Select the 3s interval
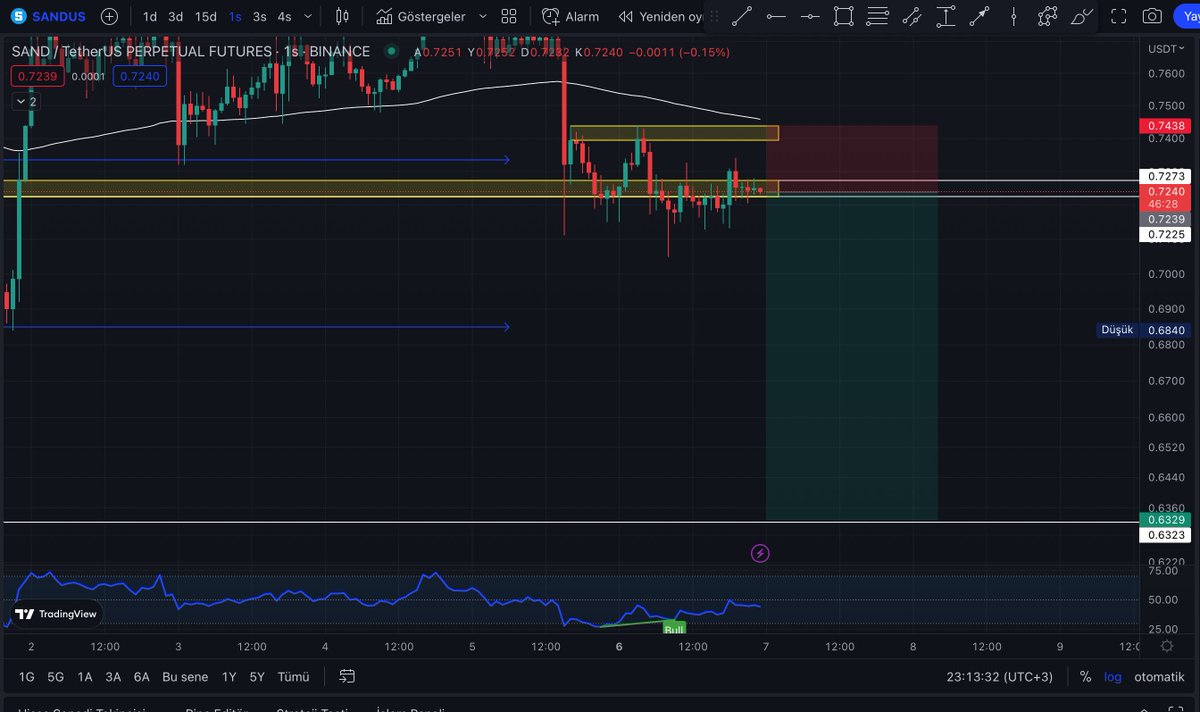This screenshot has height=712, width=1200. 259,17
